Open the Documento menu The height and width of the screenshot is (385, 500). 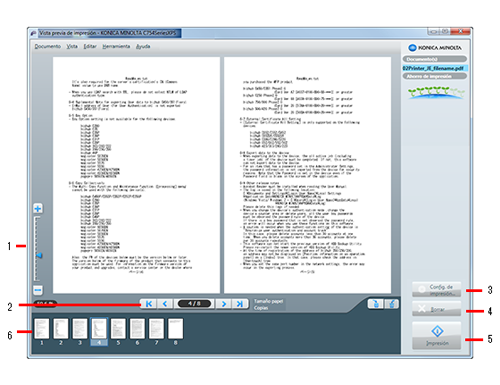(48, 46)
